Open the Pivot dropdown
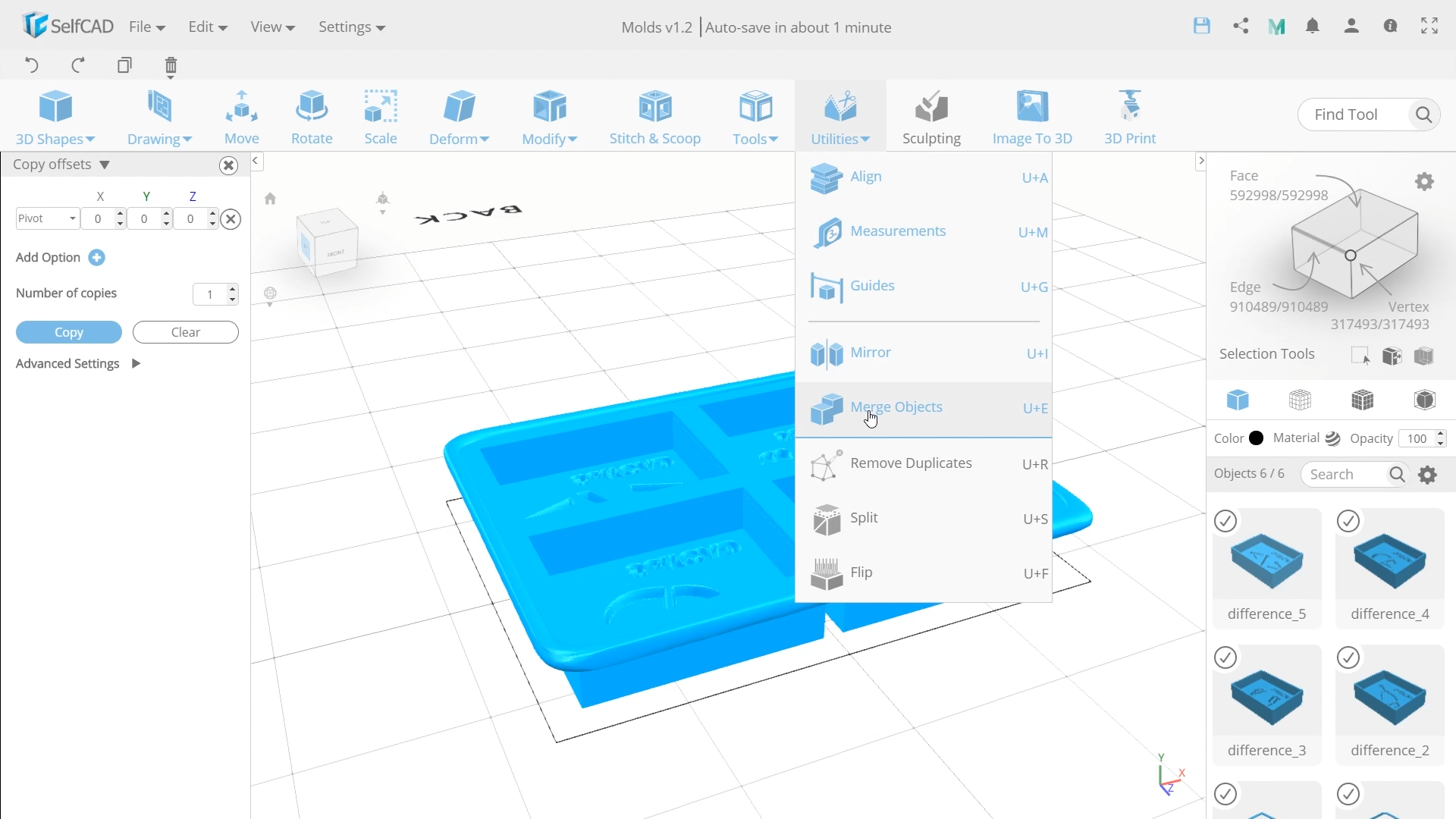The image size is (1456, 819). point(47,218)
